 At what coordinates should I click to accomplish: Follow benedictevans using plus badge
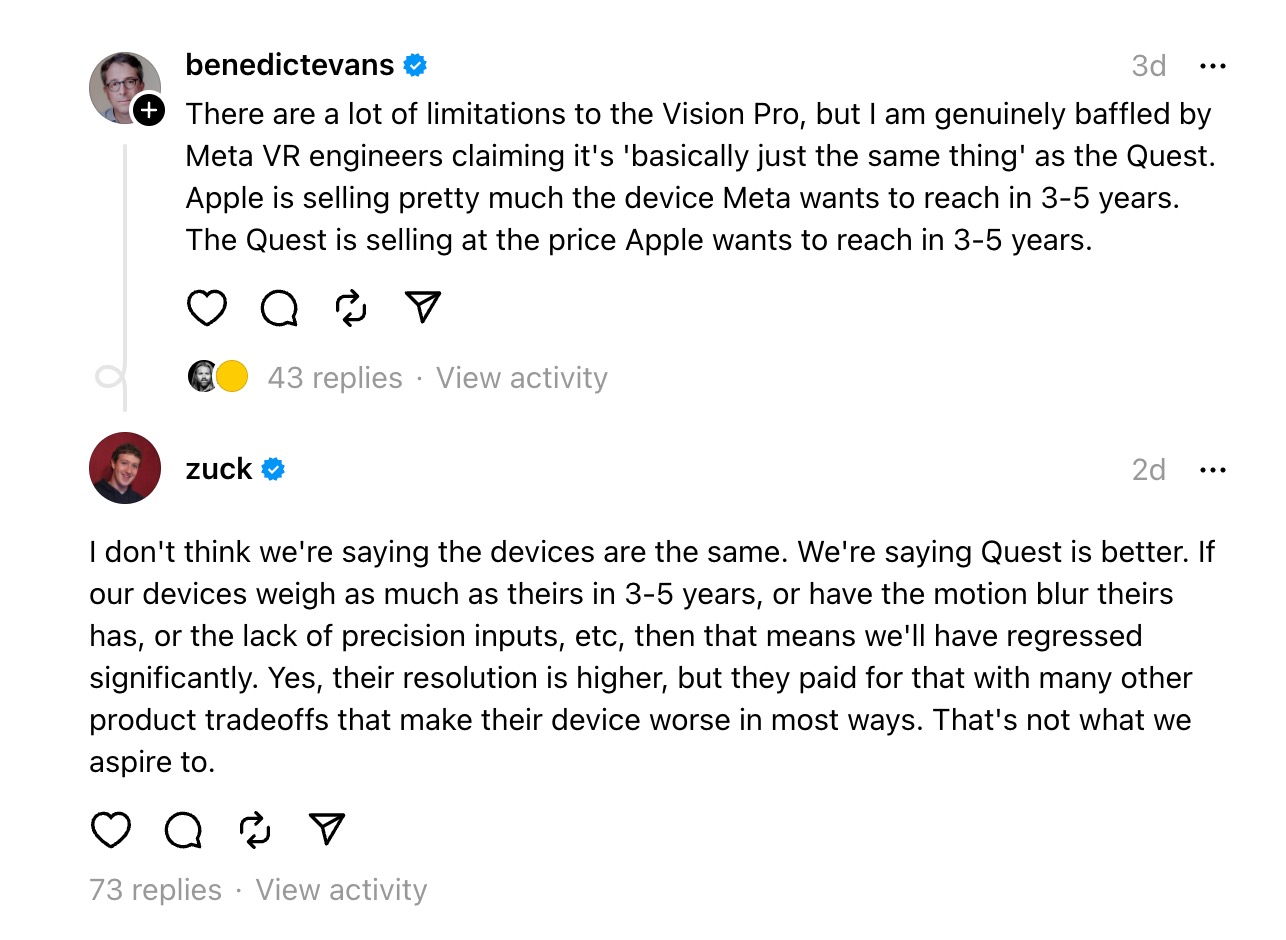pyautogui.click(x=148, y=109)
